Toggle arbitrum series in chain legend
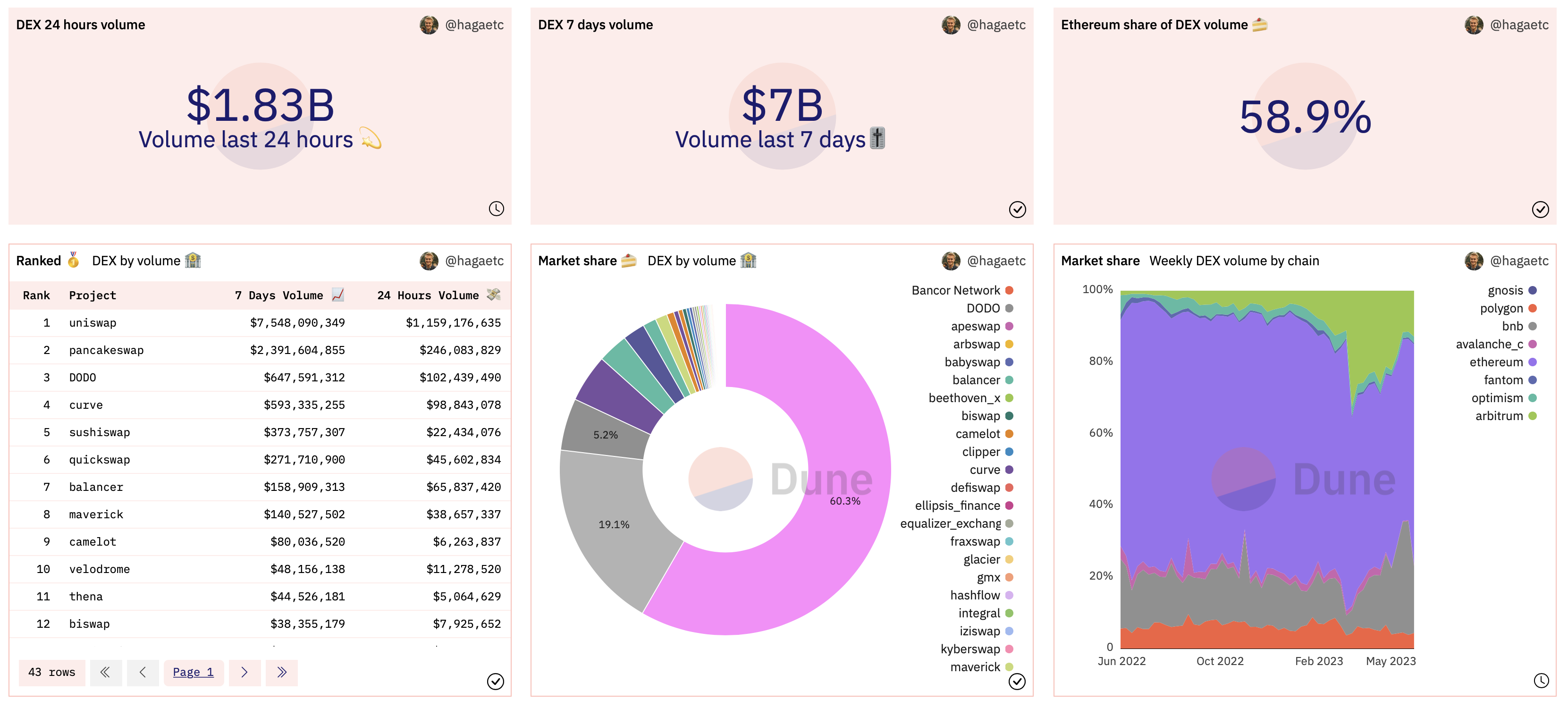Screen dimensions: 1568x708 [x=1499, y=416]
